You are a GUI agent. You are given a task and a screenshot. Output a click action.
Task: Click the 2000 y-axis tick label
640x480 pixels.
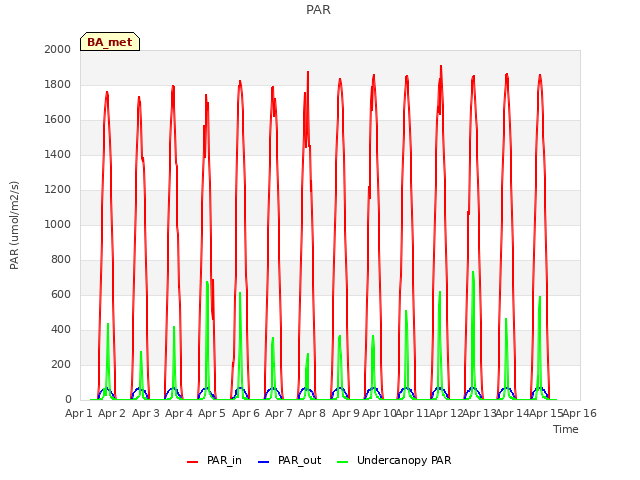pos(58,49)
